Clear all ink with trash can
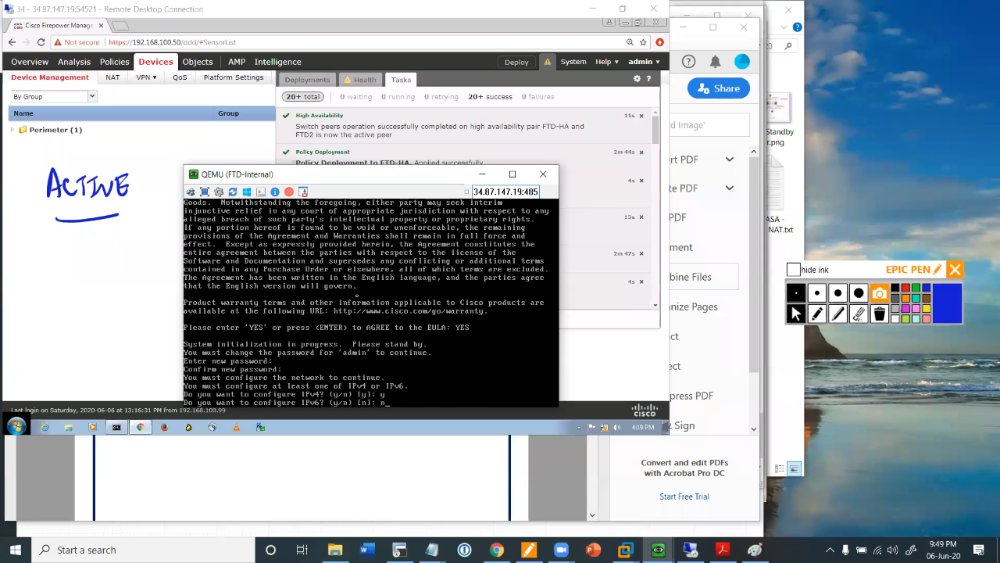This screenshot has width=1000, height=563. point(879,314)
